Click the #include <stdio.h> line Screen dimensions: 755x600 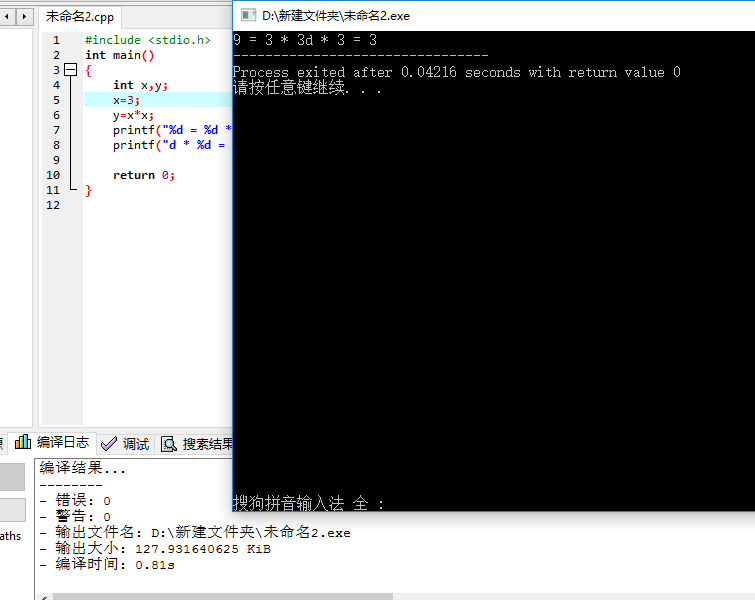coord(148,40)
